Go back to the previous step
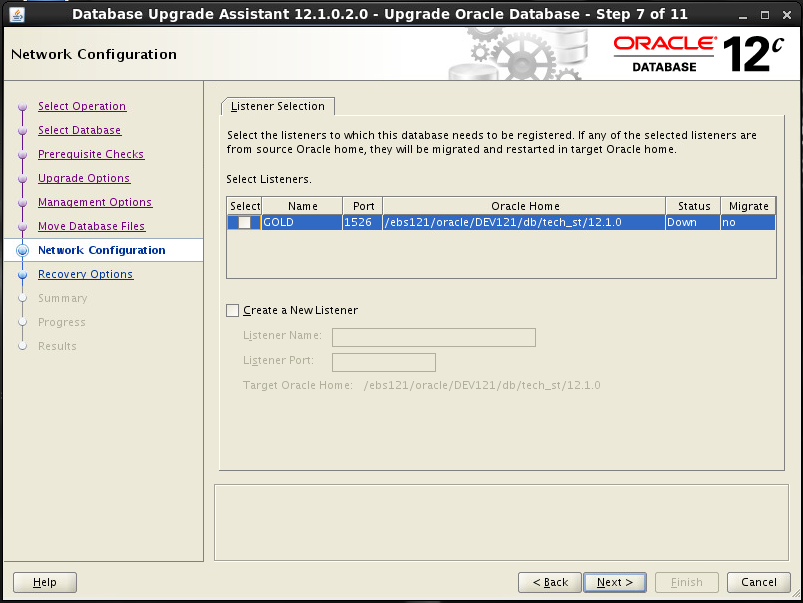Image resolution: width=803 pixels, height=603 pixels. pos(549,582)
